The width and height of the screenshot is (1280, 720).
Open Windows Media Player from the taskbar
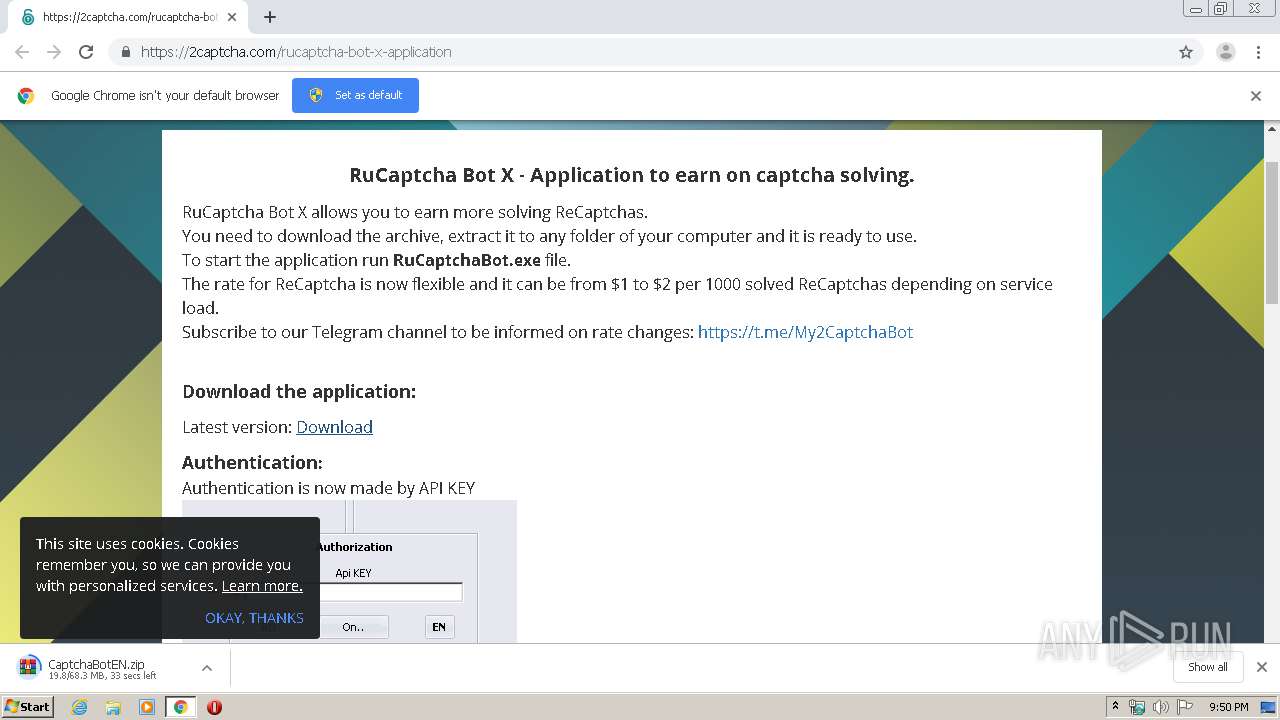[147, 707]
